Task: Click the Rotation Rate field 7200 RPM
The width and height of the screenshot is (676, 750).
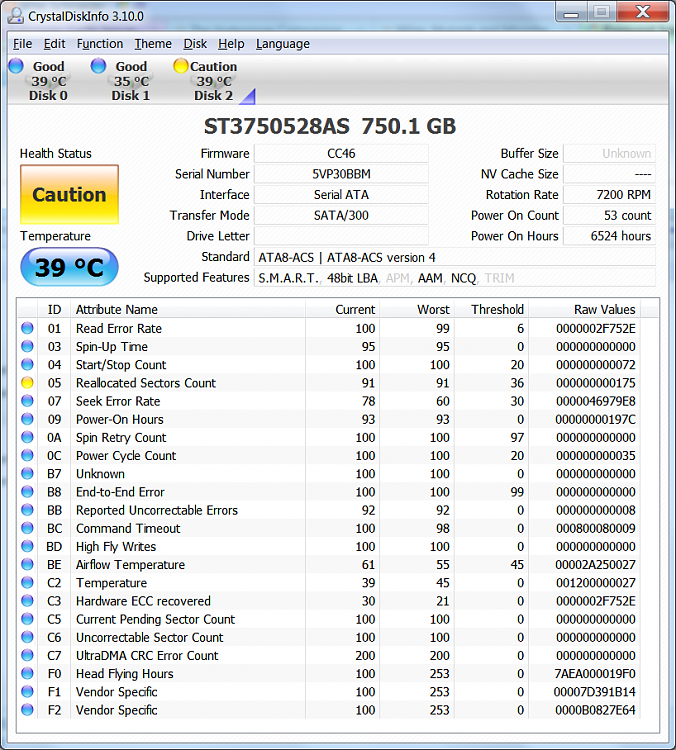Action: [610, 195]
